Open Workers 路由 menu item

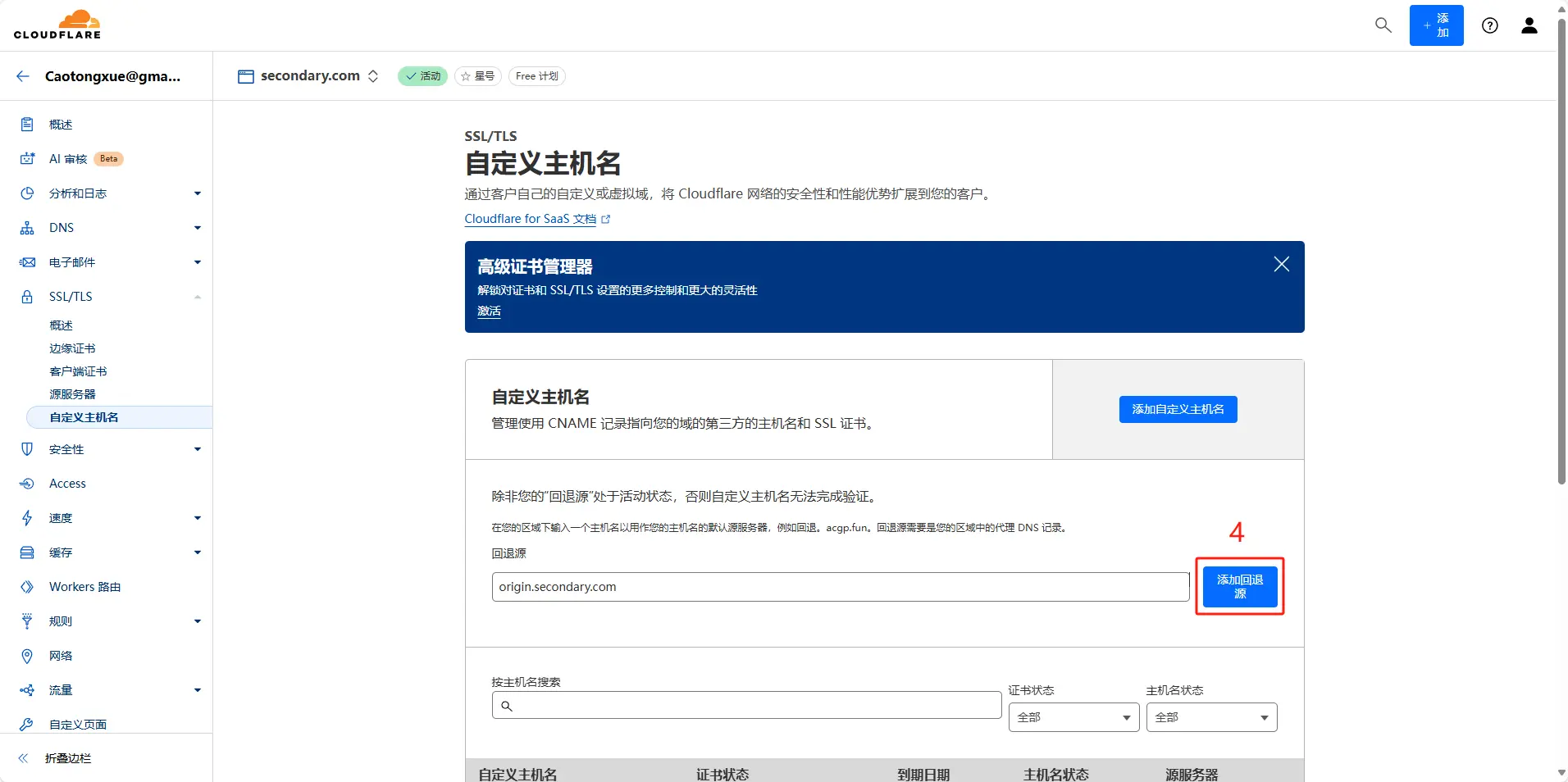(84, 587)
